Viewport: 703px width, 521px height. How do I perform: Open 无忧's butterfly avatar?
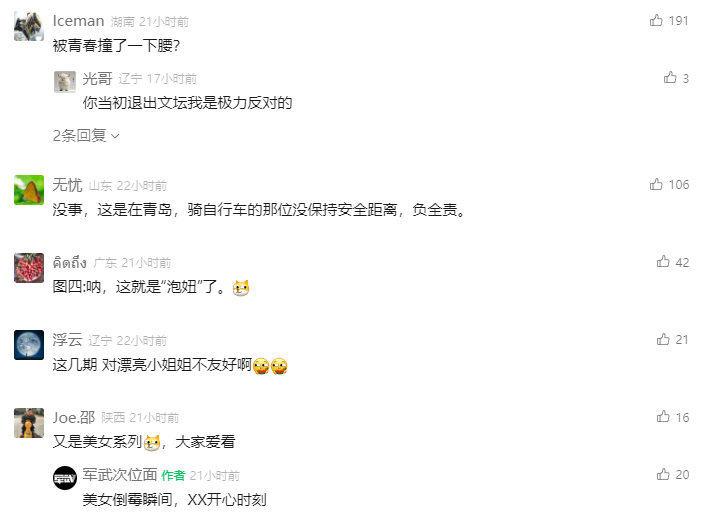(x=29, y=190)
